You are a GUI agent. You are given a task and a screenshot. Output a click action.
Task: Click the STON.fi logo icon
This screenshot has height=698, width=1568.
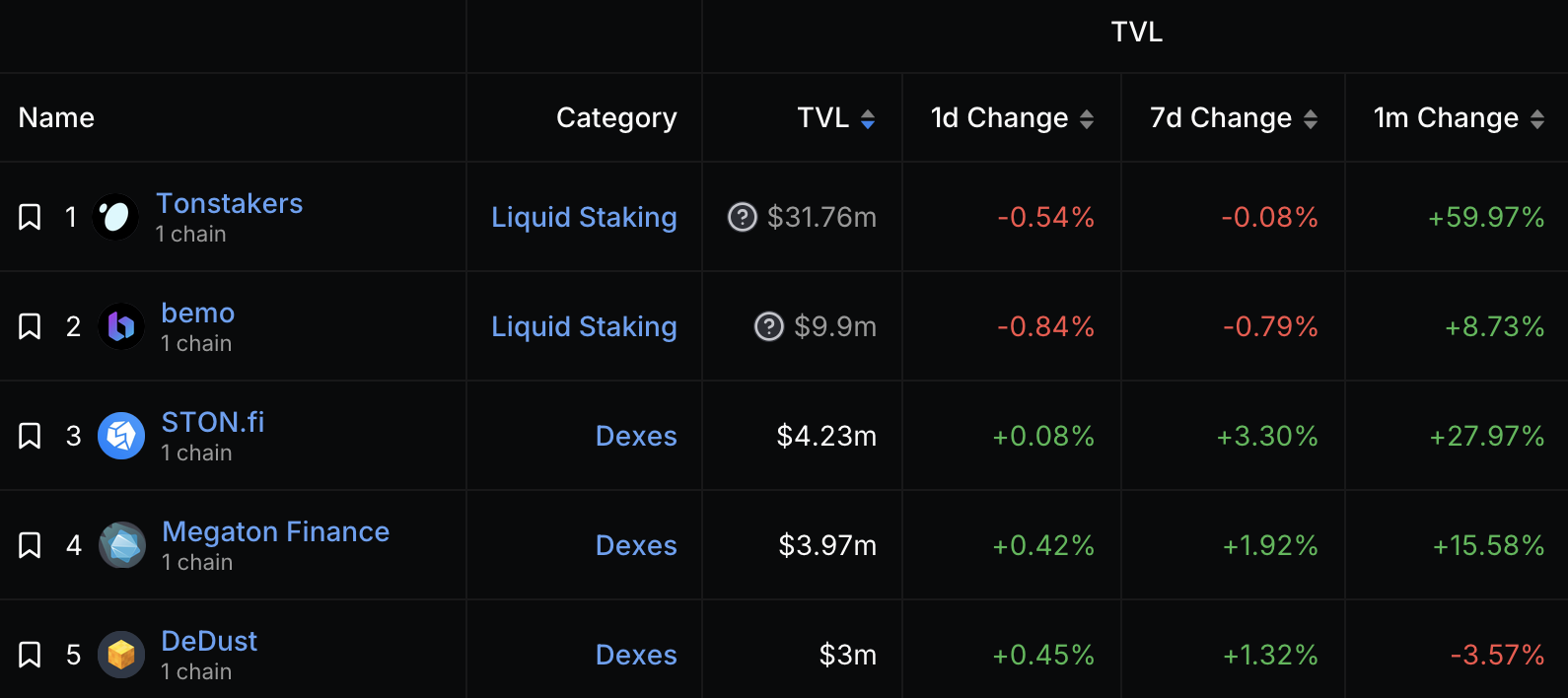point(121,436)
